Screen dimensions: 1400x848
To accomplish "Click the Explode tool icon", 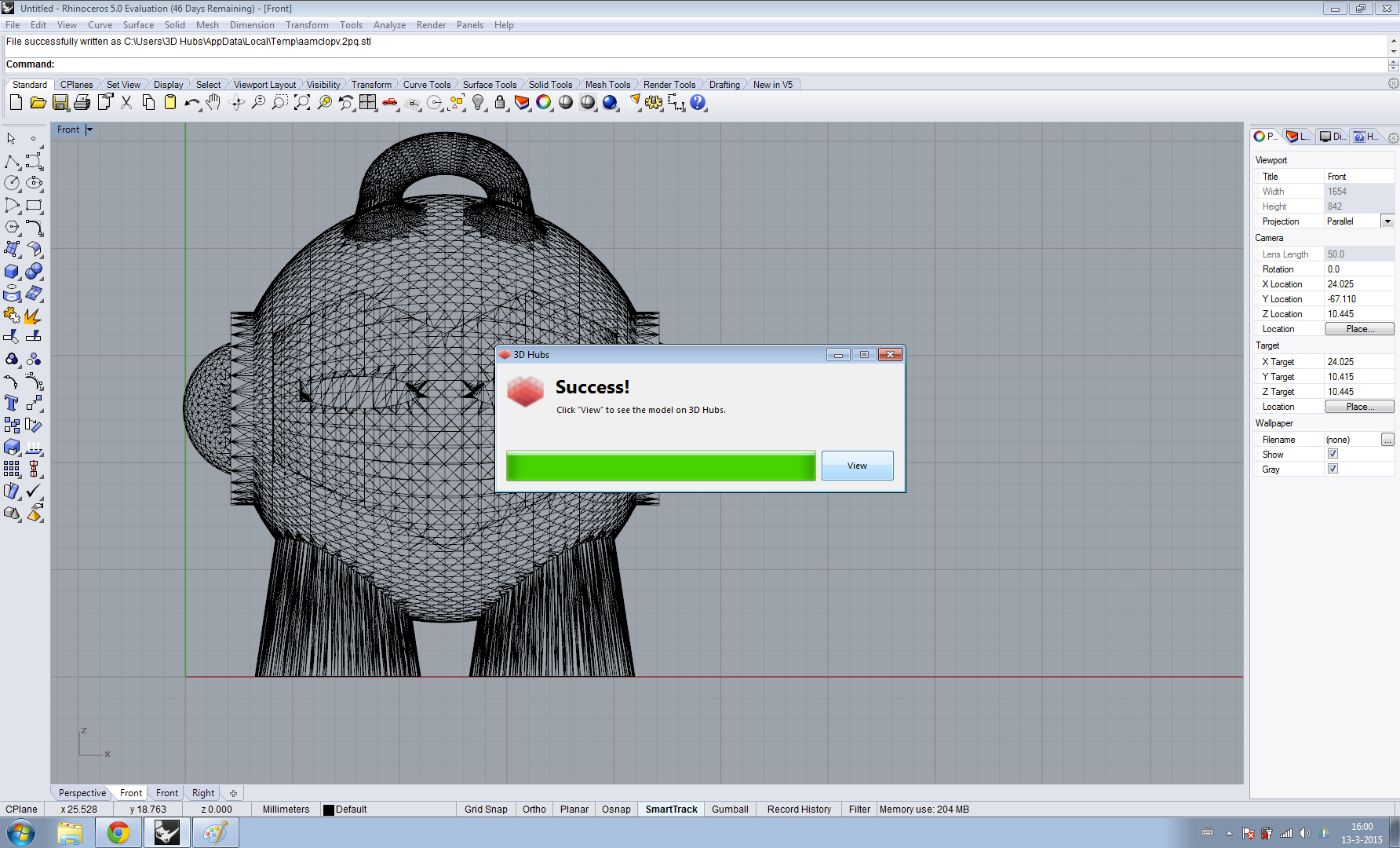I will (x=33, y=316).
